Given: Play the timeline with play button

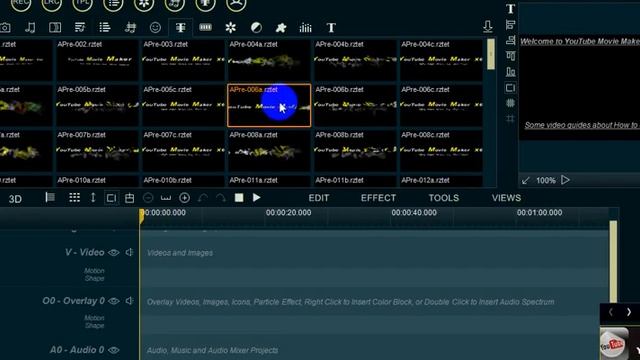Looking at the screenshot, I should click(x=256, y=198).
